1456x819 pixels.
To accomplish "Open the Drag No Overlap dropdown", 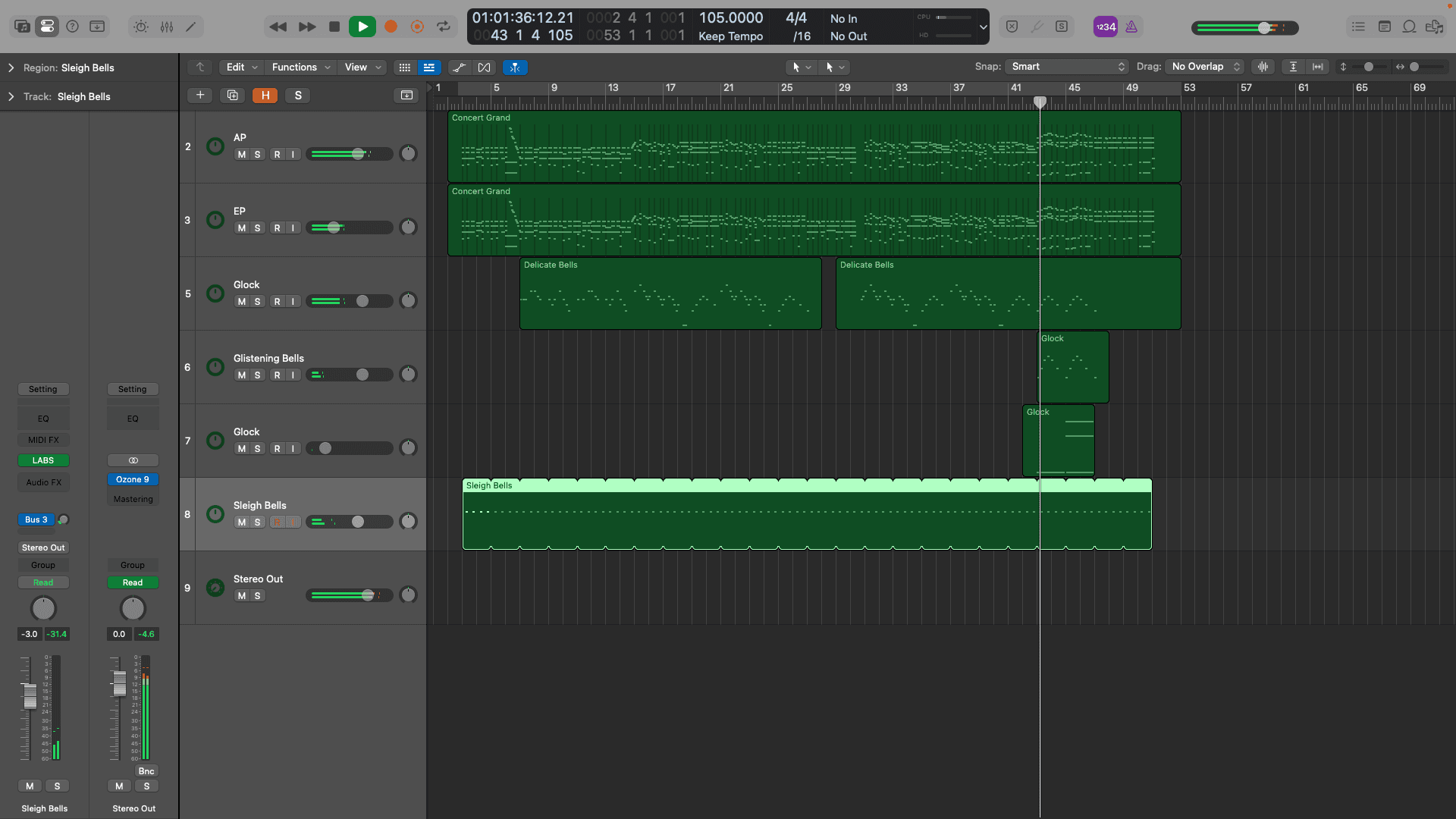I will point(1205,67).
